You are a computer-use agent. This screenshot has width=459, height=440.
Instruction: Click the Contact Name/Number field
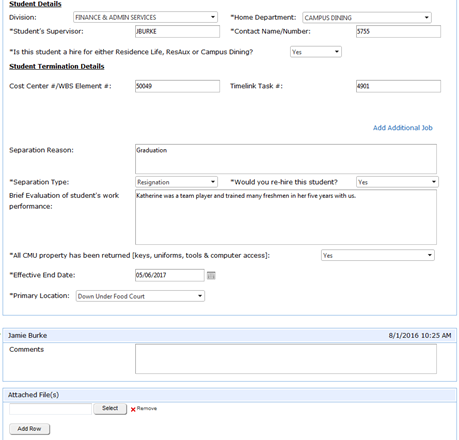398,31
